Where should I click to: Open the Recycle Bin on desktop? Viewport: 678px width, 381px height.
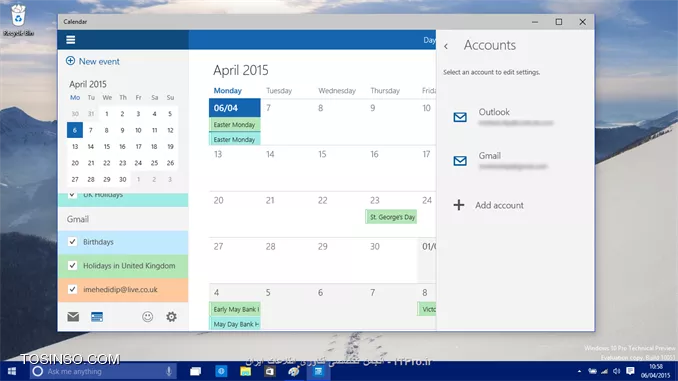pos(18,20)
